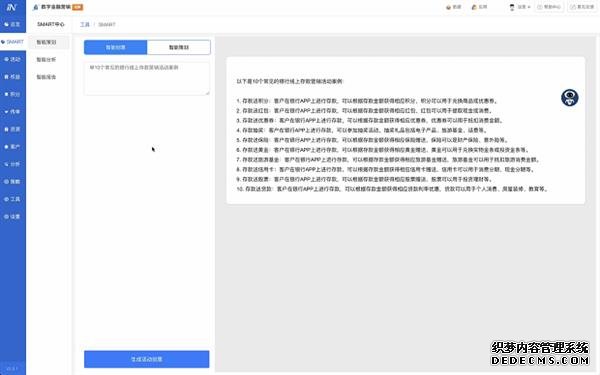
Task: Click the prompt text area input
Action: pyautogui.click(x=147, y=78)
